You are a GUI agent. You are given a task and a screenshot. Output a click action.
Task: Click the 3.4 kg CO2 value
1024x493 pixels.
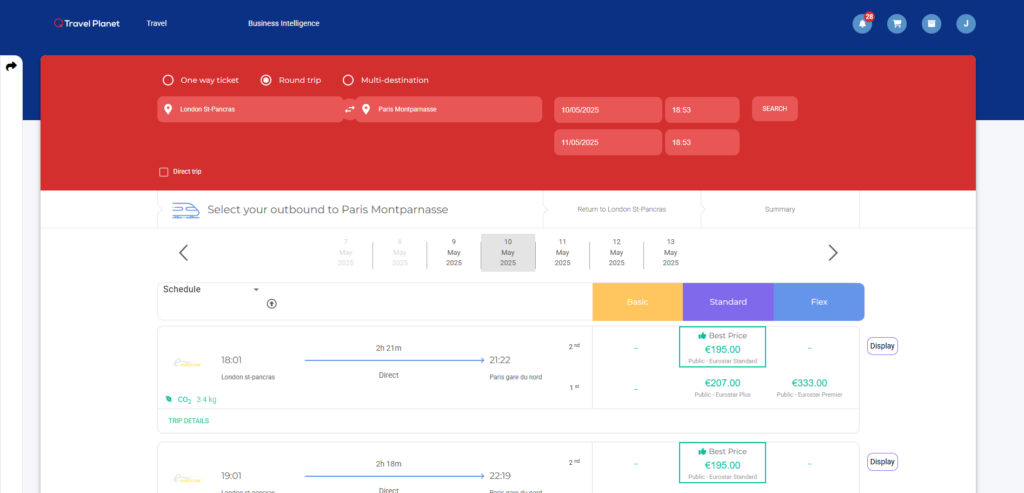[x=206, y=399]
